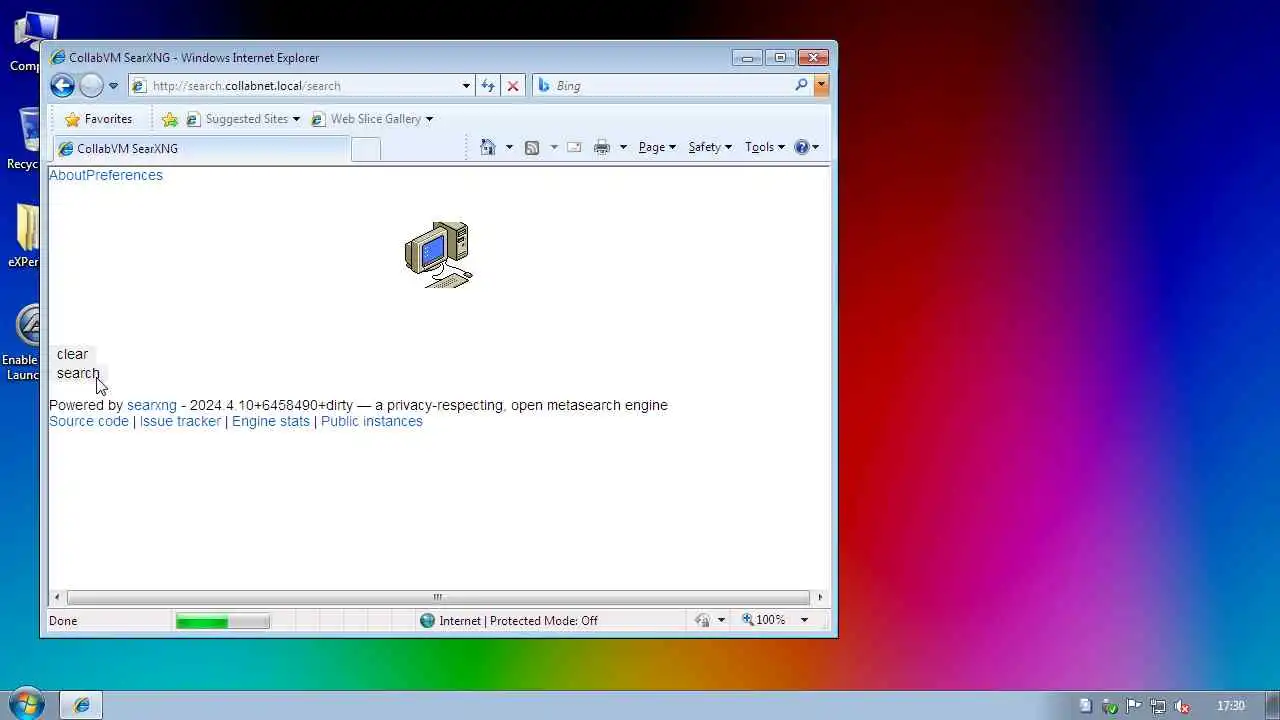Click the red Stop loading icon
The height and width of the screenshot is (720, 1280).
513,86
